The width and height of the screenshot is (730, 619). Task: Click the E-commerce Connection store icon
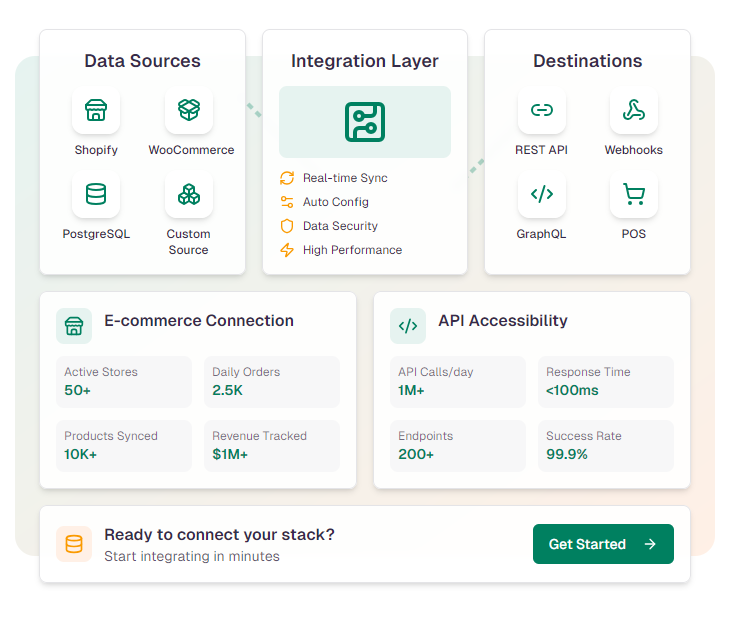coord(74,326)
